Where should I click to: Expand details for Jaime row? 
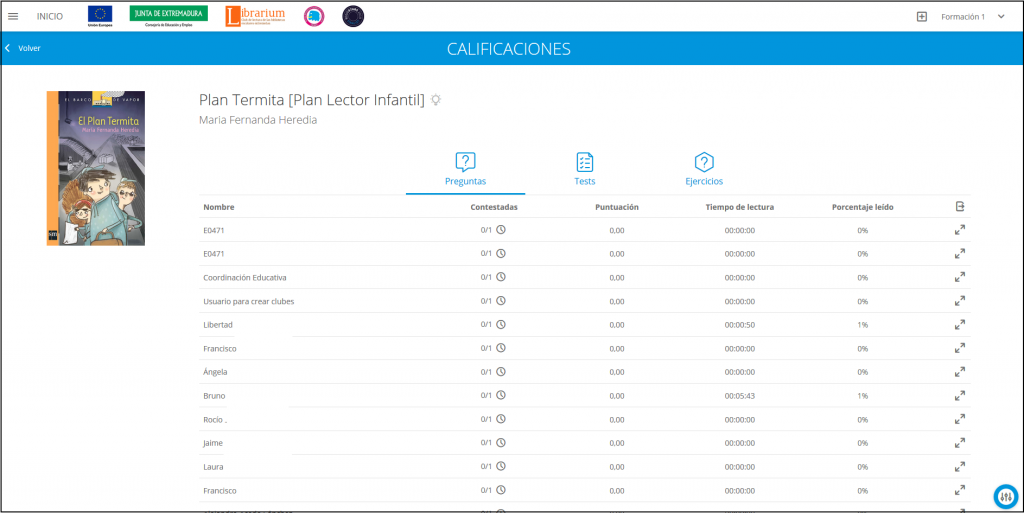click(959, 443)
